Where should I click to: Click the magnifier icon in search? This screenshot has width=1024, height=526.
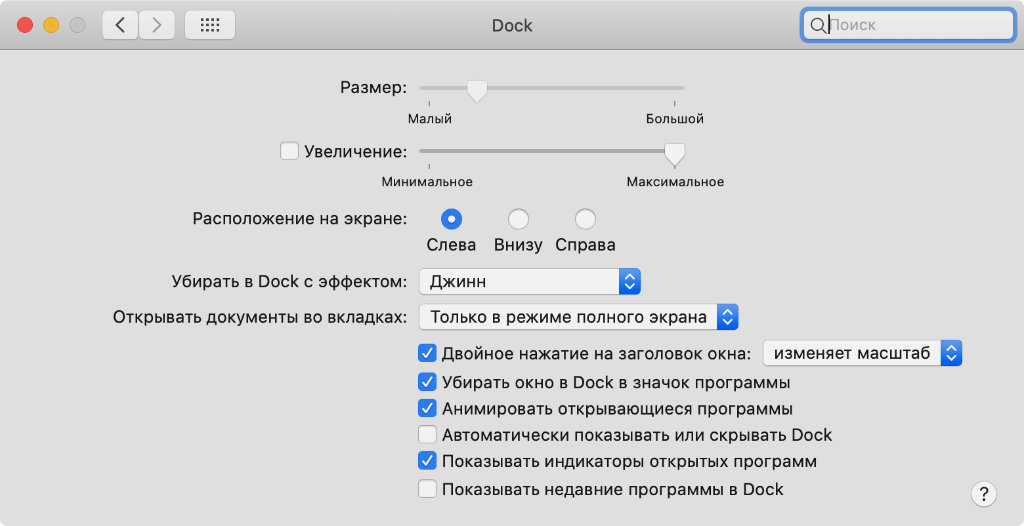click(817, 25)
